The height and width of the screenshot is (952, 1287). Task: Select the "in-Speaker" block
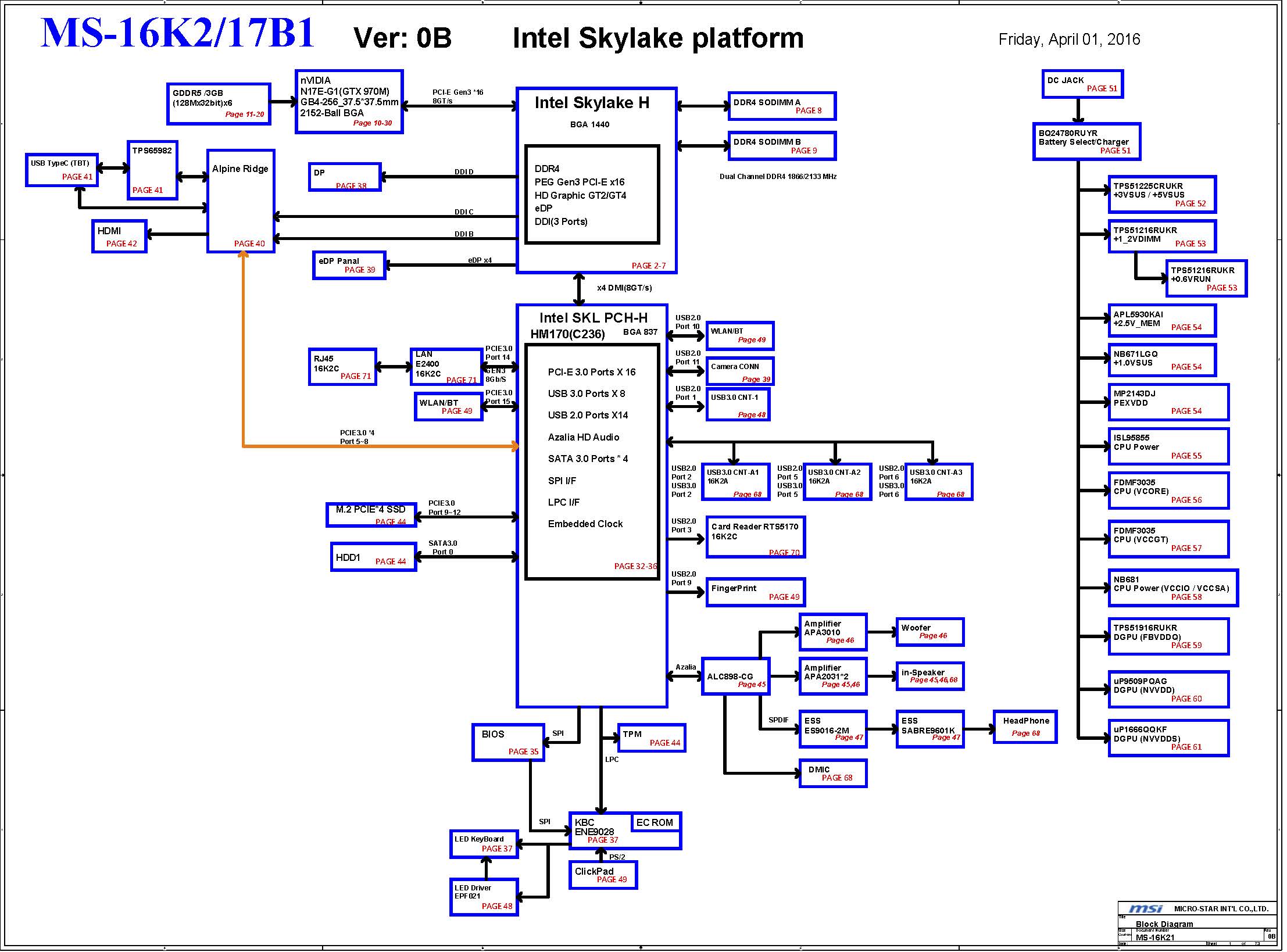(x=930, y=676)
